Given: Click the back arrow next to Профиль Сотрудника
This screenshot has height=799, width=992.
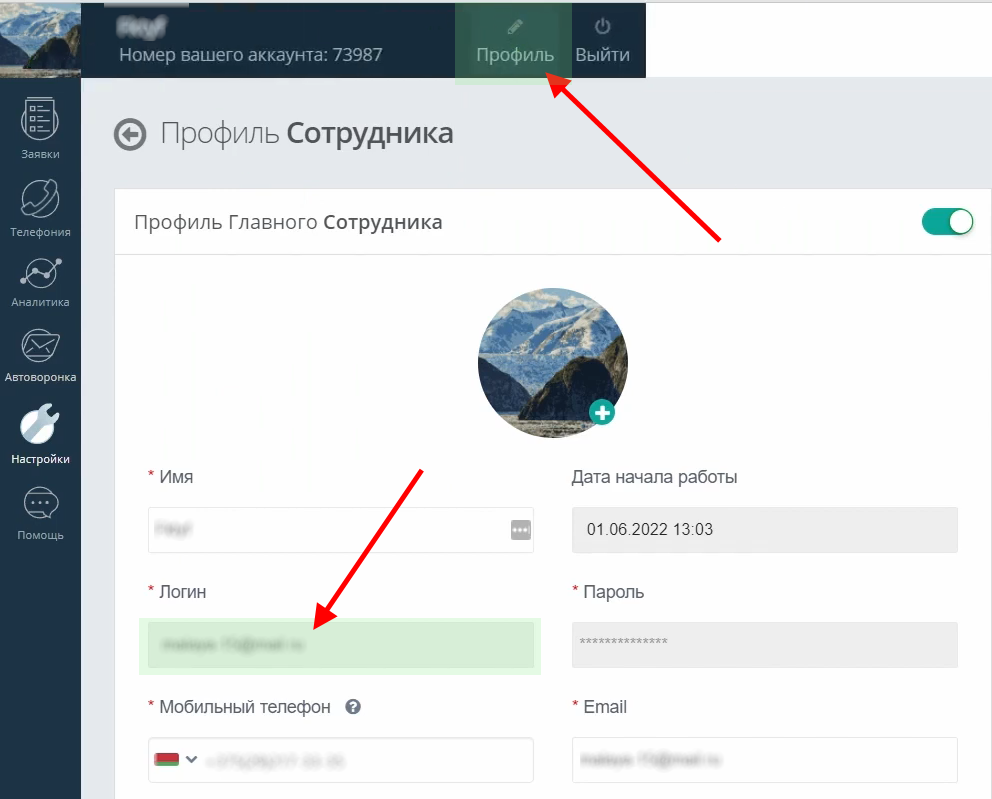Looking at the screenshot, I should pyautogui.click(x=130, y=134).
